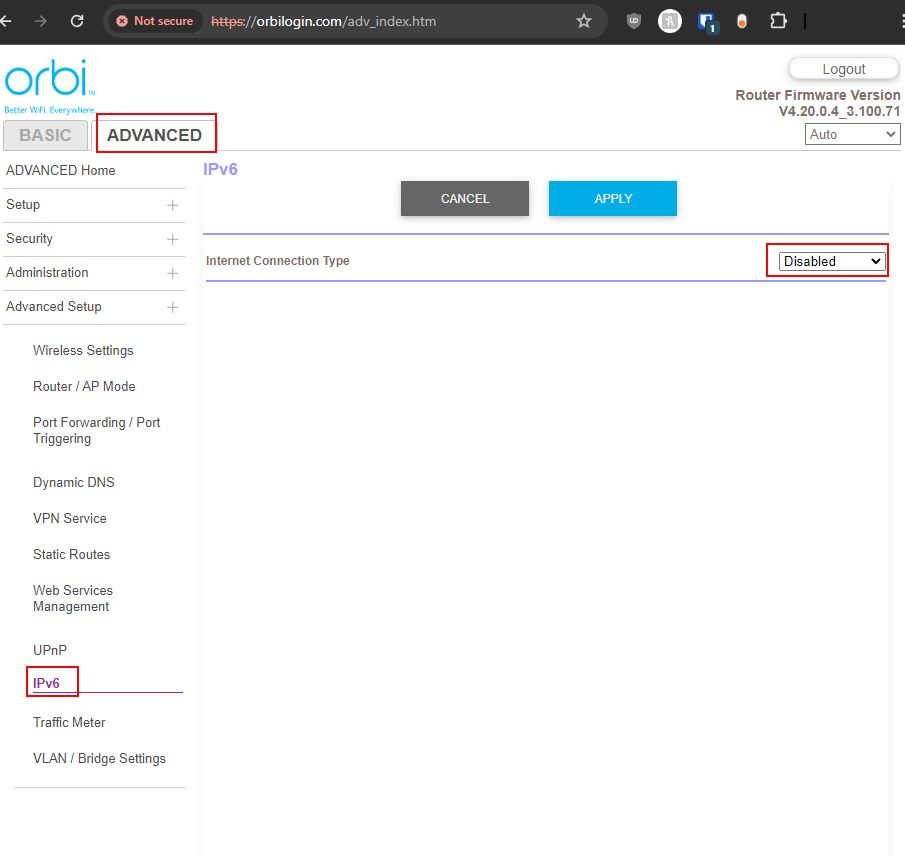Image resolution: width=905 pixels, height=856 pixels.
Task: Switch to the ADVANCED tab
Action: [154, 135]
